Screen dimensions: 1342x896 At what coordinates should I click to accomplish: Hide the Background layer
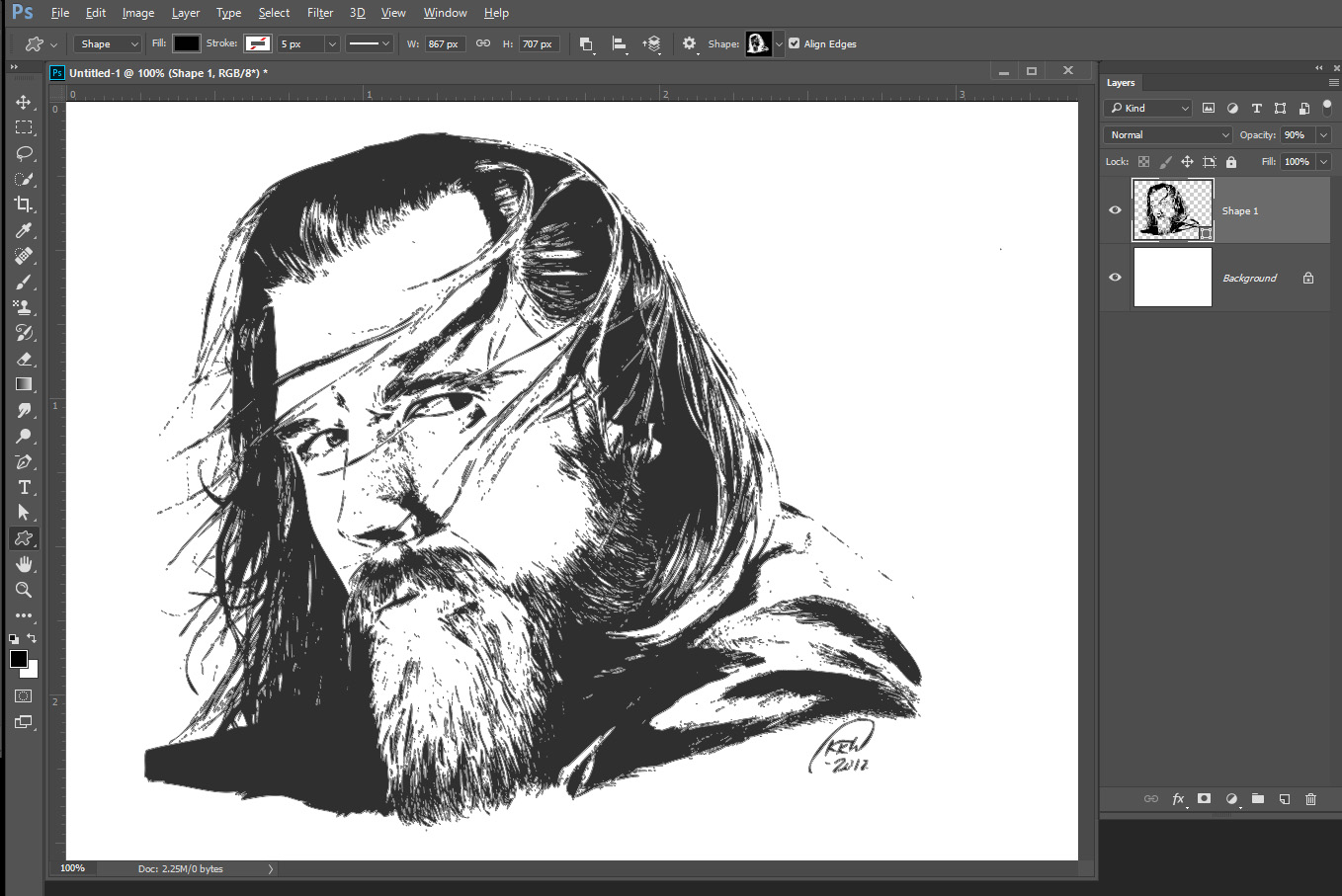pyautogui.click(x=1115, y=278)
